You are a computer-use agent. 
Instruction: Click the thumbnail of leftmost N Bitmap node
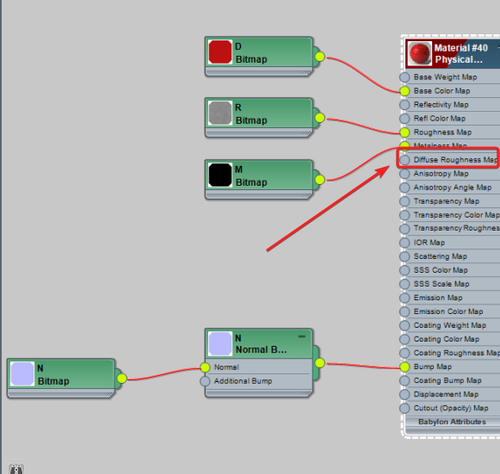click(22, 374)
